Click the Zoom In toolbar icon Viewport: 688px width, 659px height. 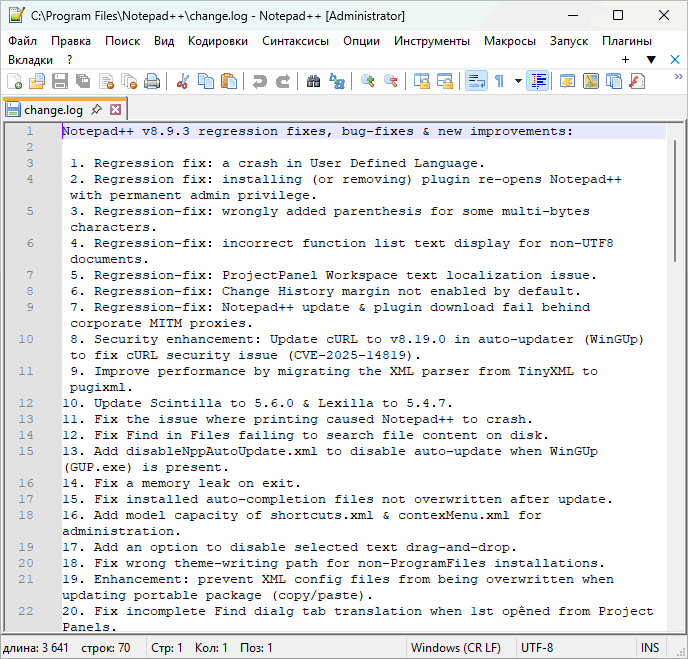click(x=368, y=81)
